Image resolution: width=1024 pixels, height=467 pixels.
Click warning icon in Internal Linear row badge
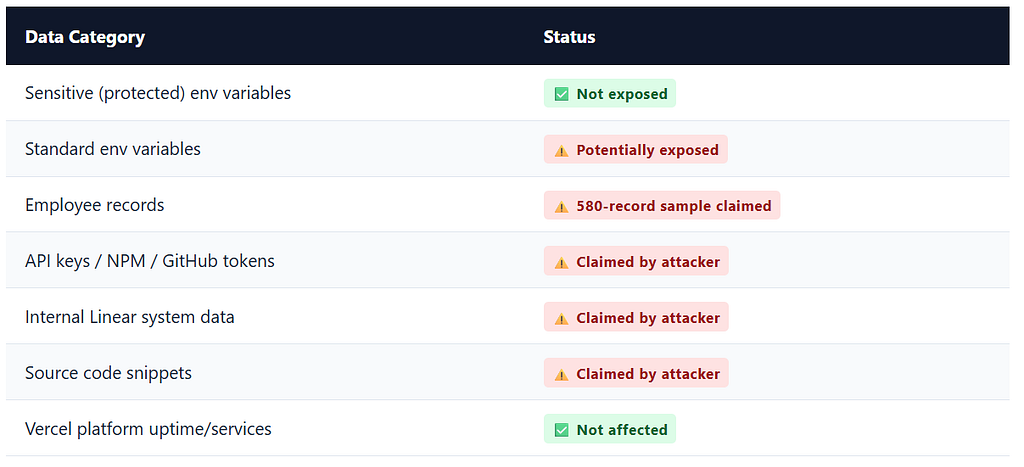[561, 319]
